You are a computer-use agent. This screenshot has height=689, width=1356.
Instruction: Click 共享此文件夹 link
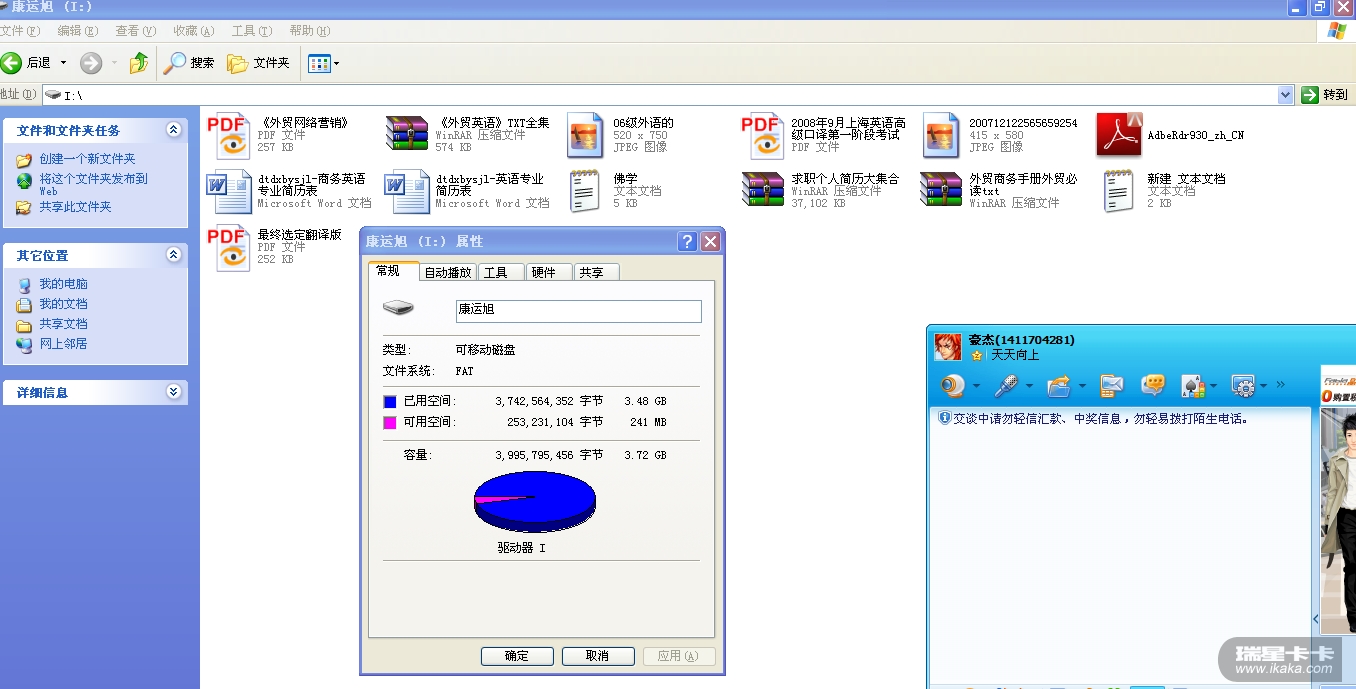pyautogui.click(x=75, y=207)
